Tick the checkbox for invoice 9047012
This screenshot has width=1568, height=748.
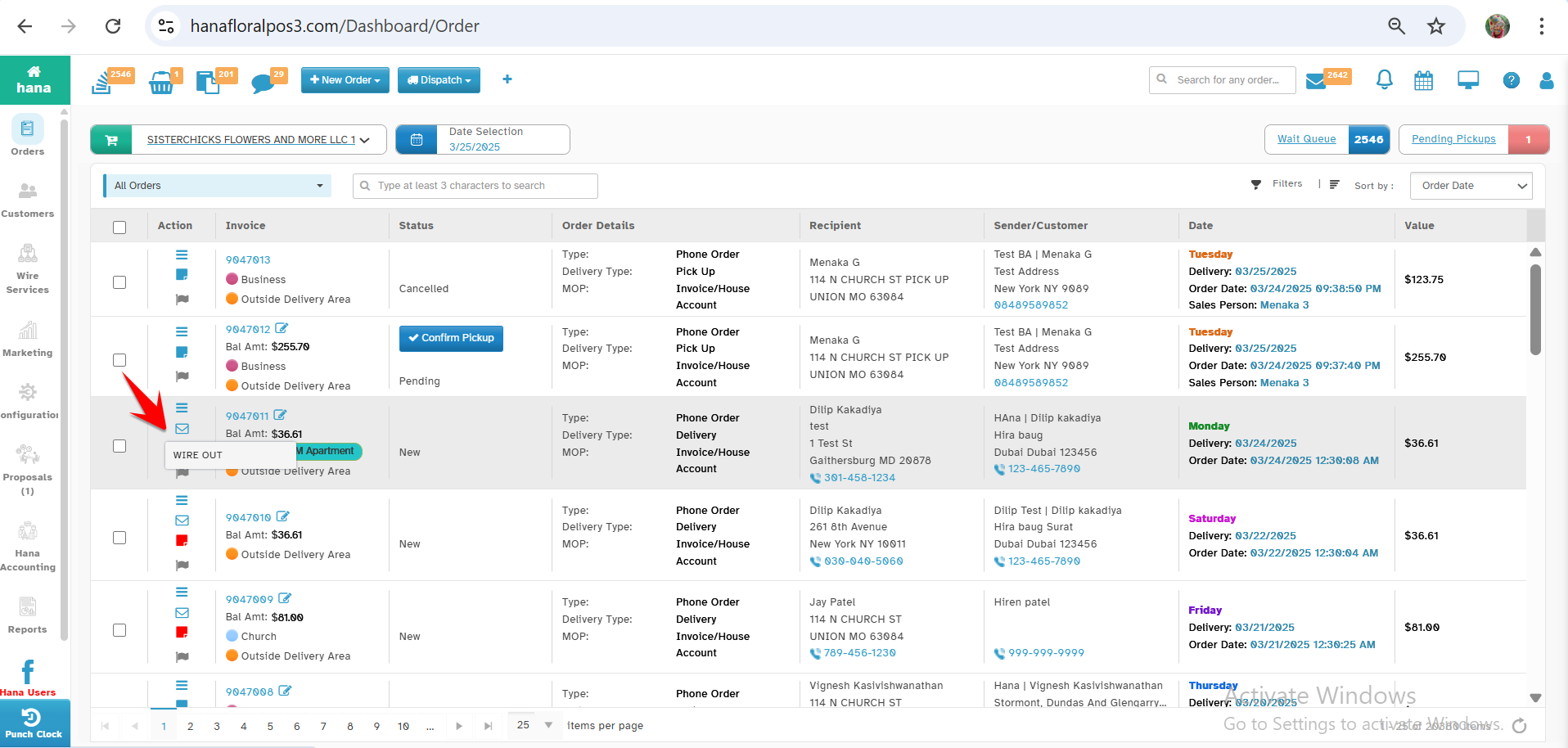coord(119,360)
